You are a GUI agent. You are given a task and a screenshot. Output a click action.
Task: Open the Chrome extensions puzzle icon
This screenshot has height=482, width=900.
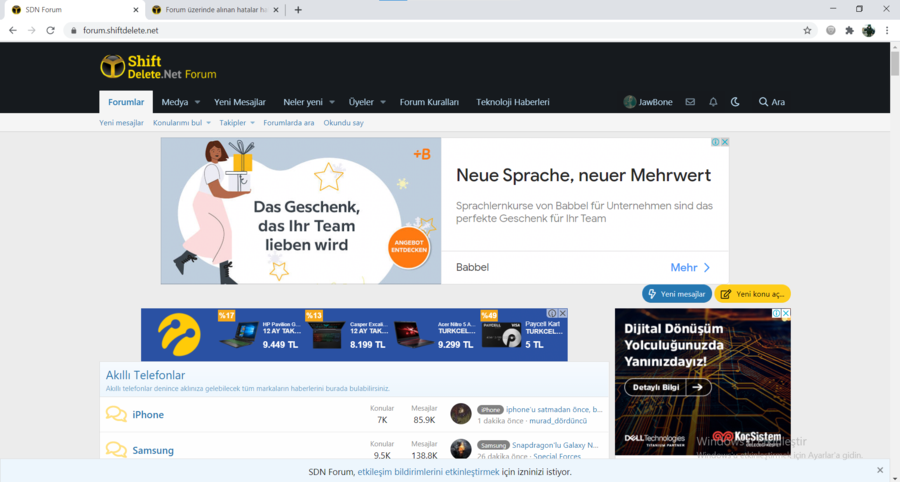pos(849,30)
